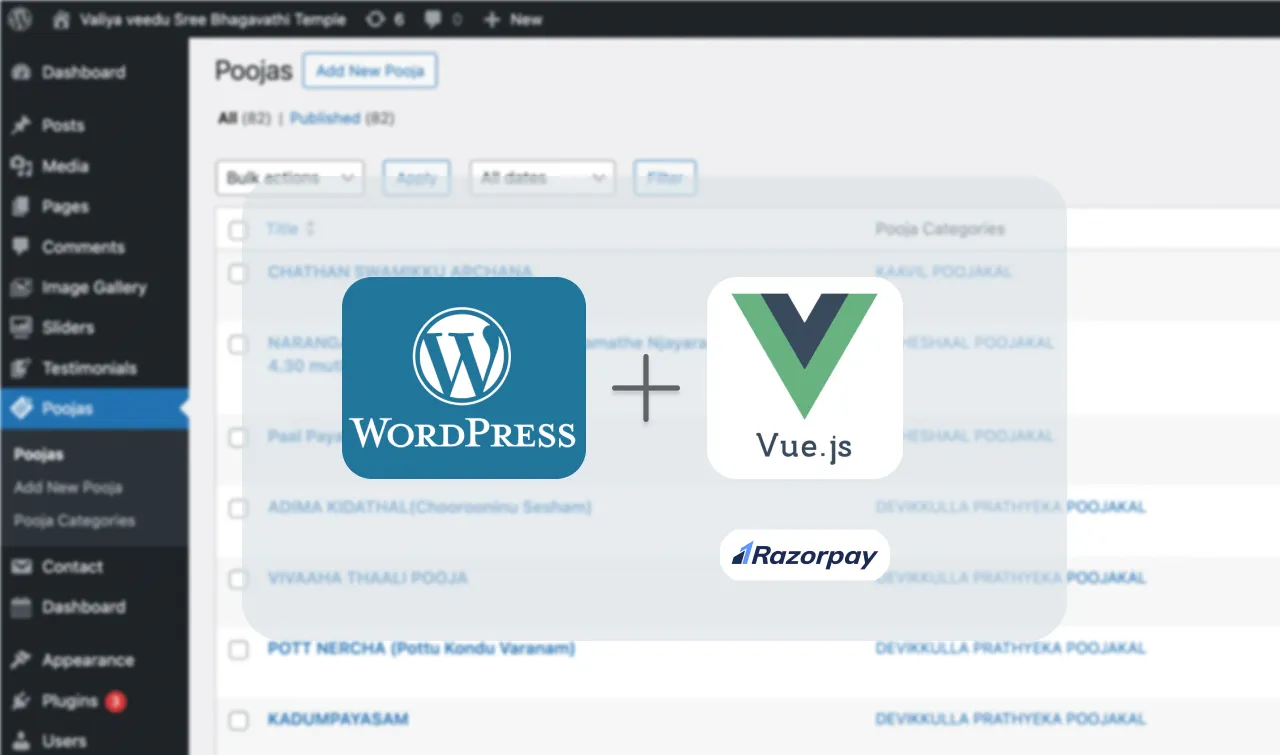The width and height of the screenshot is (1280, 755).
Task: Expand the All dates filter dropdown
Action: tap(541, 177)
